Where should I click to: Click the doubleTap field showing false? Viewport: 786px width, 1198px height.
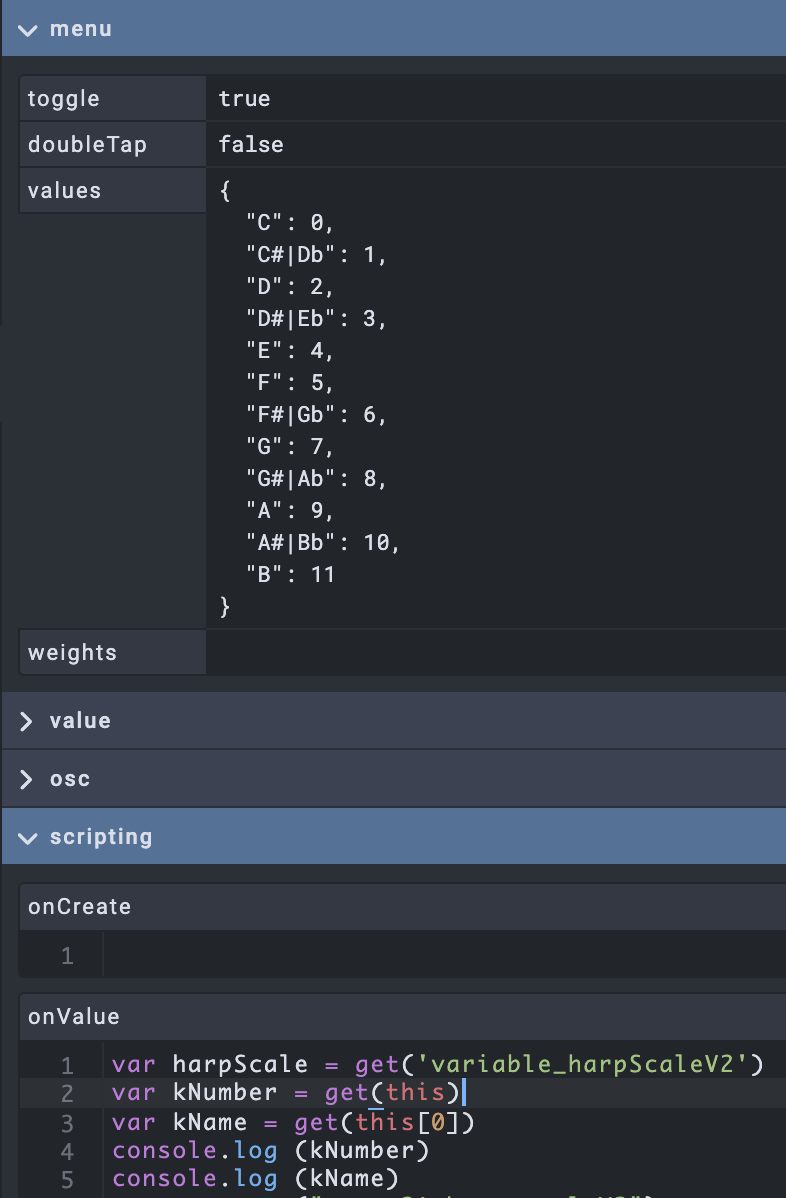pyautogui.click(x=496, y=145)
